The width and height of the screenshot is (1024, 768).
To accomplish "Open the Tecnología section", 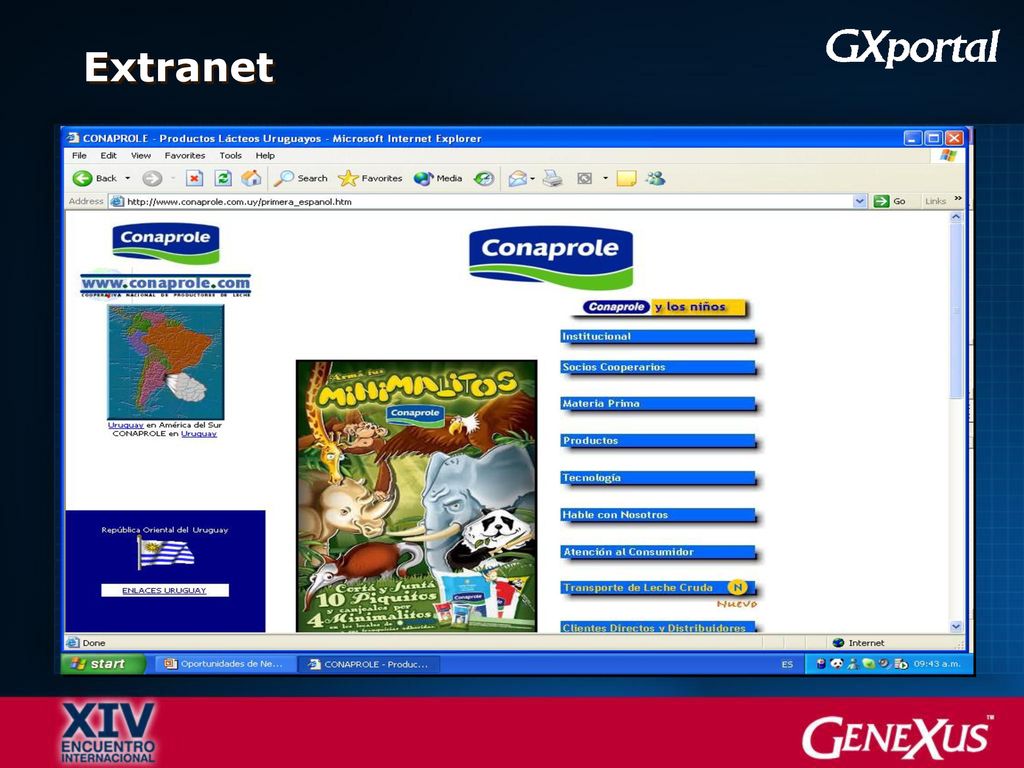I will 658,478.
